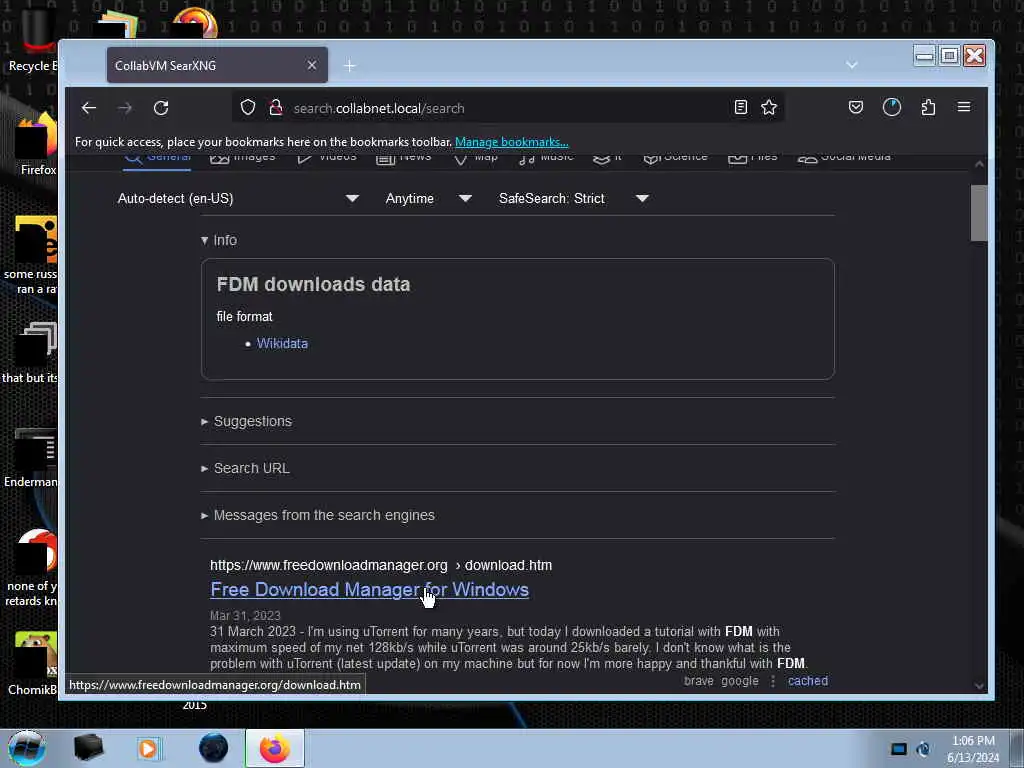Open the dark globe taskbar icon

point(214,748)
